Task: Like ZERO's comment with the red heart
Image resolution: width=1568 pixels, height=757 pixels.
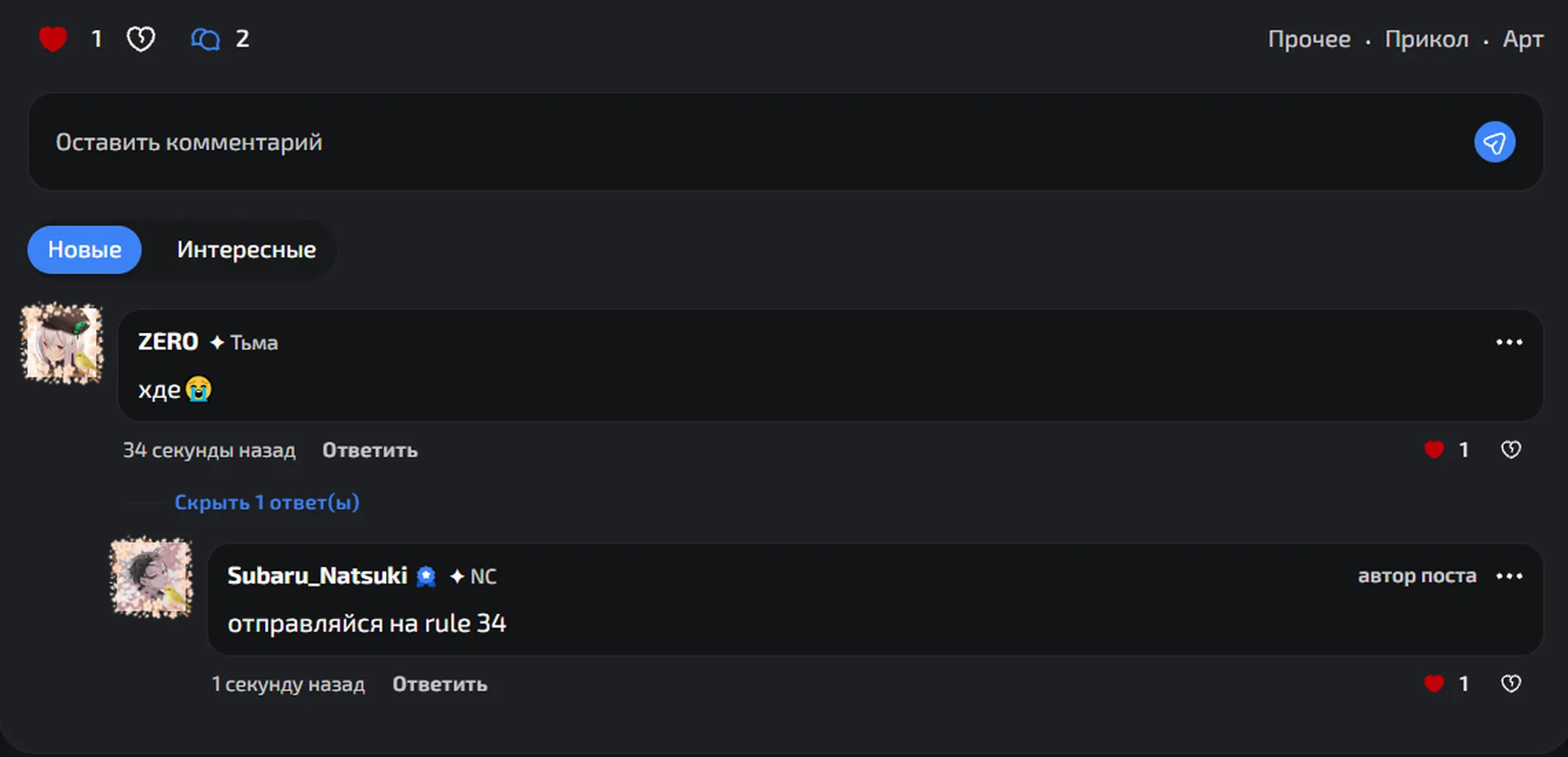Action: point(1433,450)
